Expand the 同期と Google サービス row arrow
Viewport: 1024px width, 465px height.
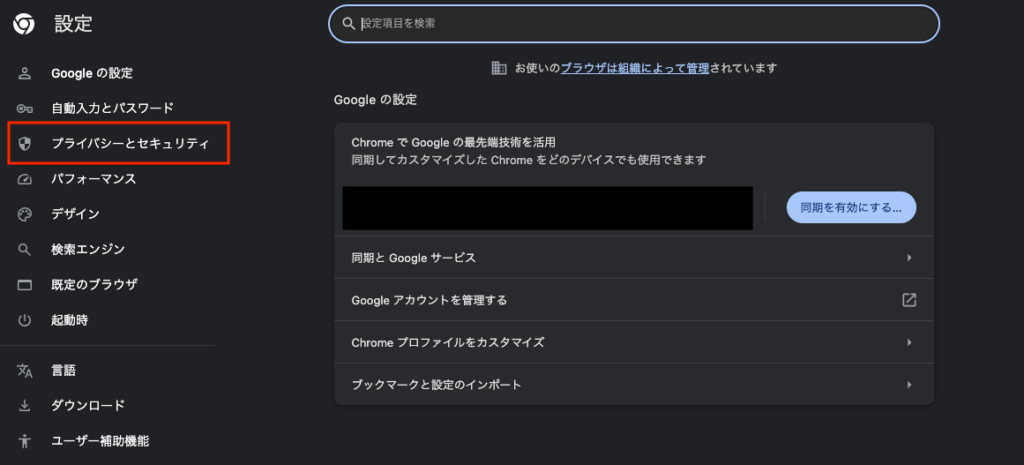pyautogui.click(x=909, y=258)
